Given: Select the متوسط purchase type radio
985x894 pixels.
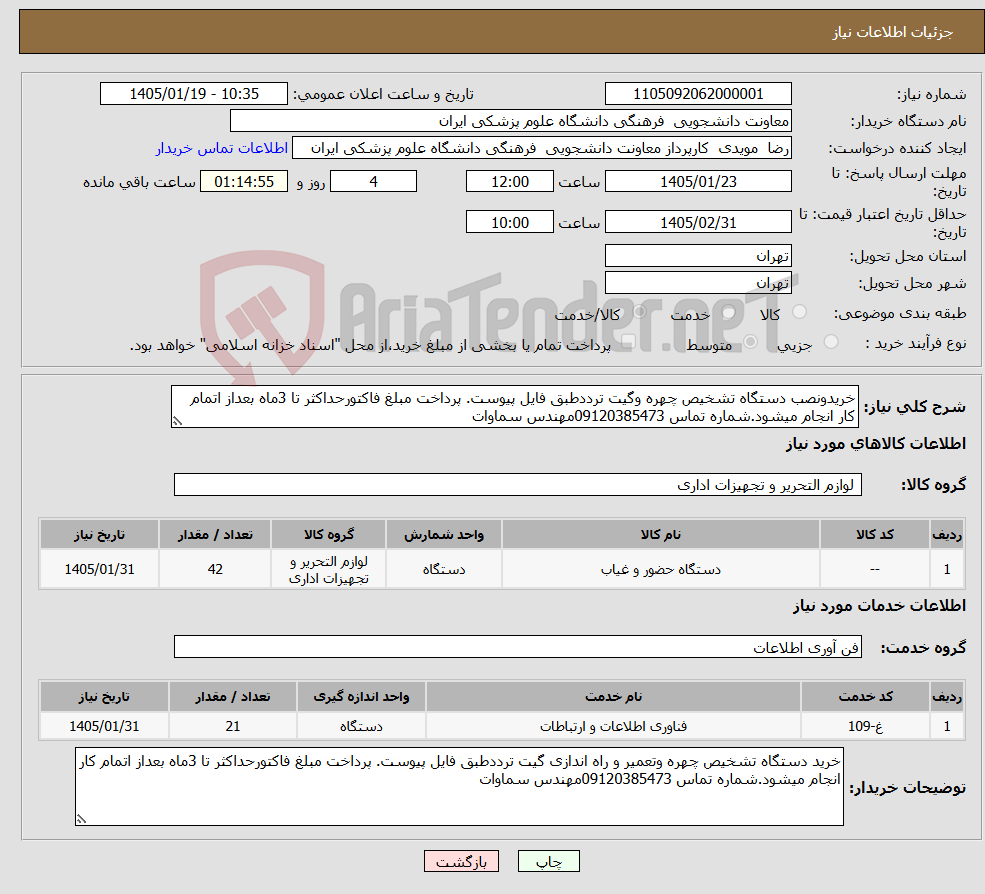Looking at the screenshot, I should 750,342.
